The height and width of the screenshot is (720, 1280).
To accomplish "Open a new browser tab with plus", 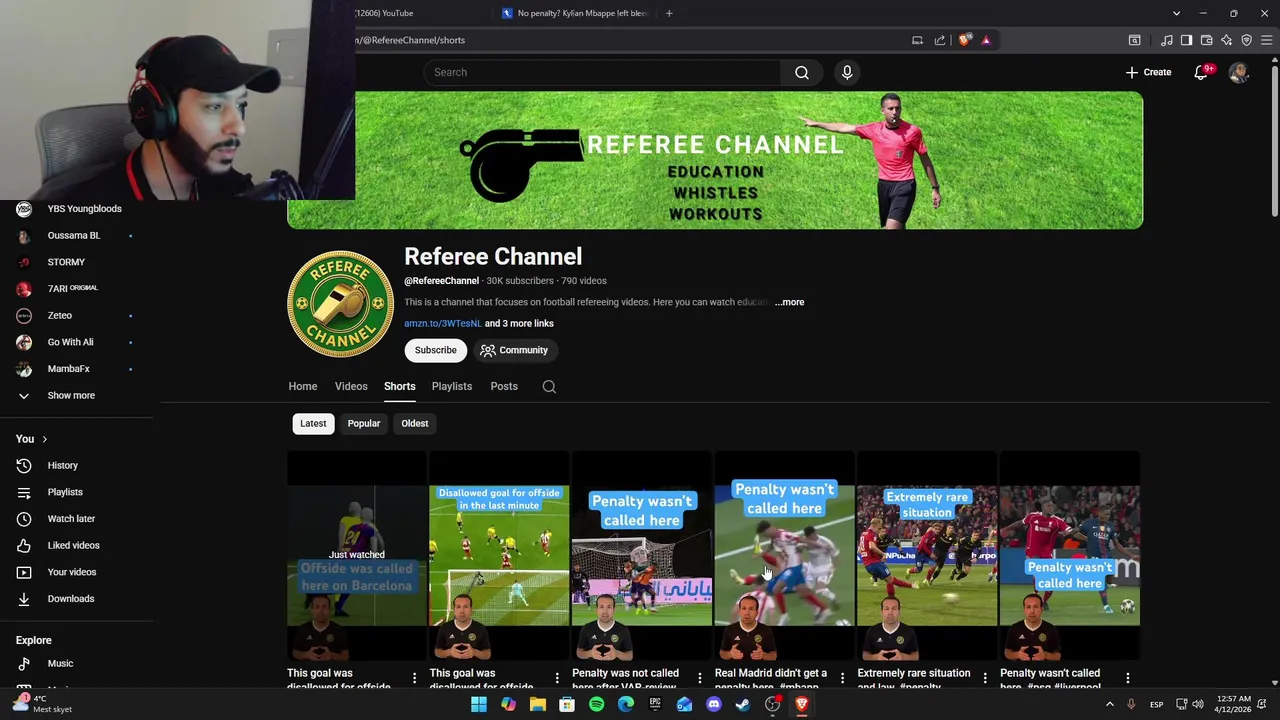I will point(669,13).
